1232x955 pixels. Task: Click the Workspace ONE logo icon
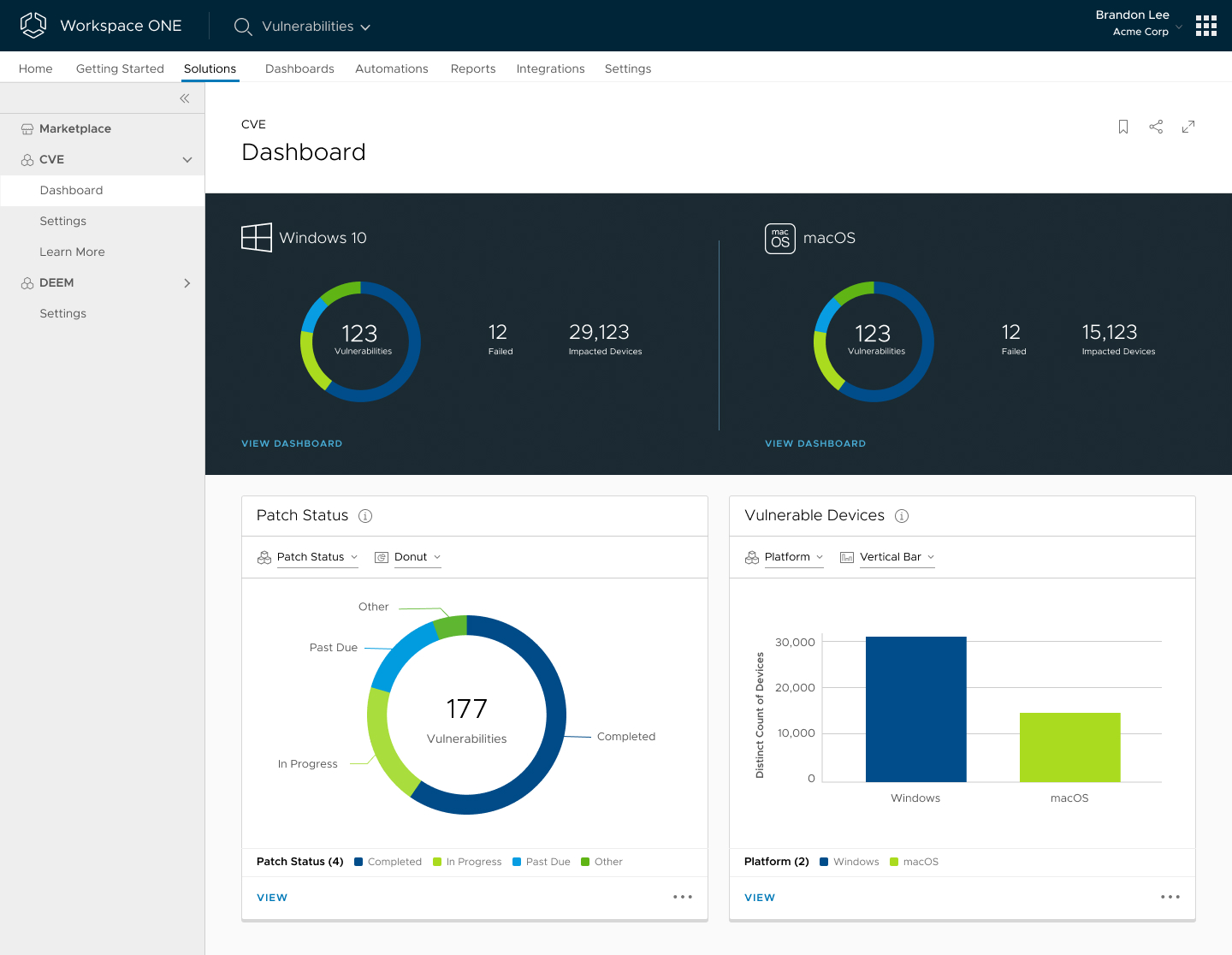[x=33, y=26]
